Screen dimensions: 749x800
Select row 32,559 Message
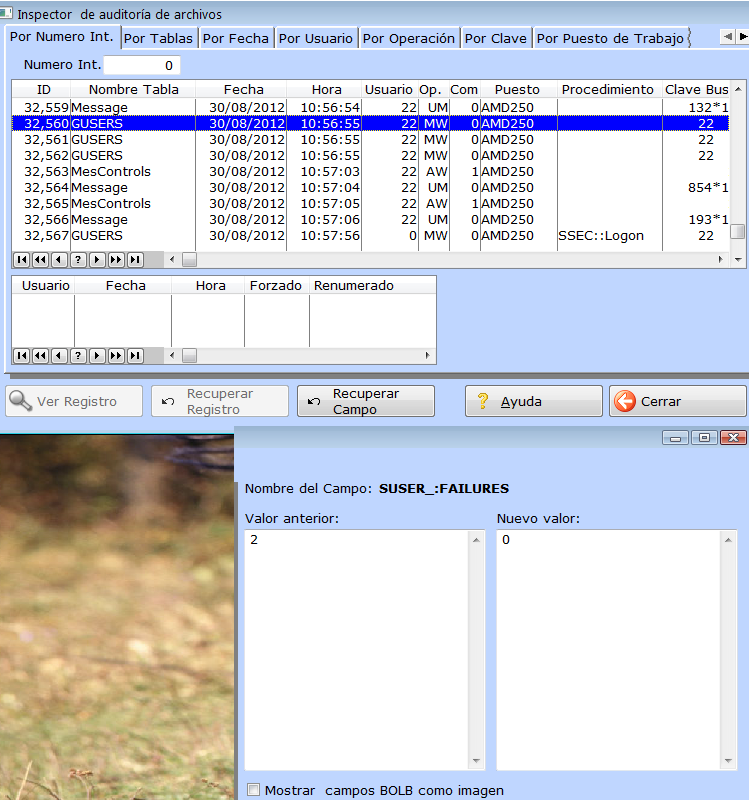click(x=371, y=108)
